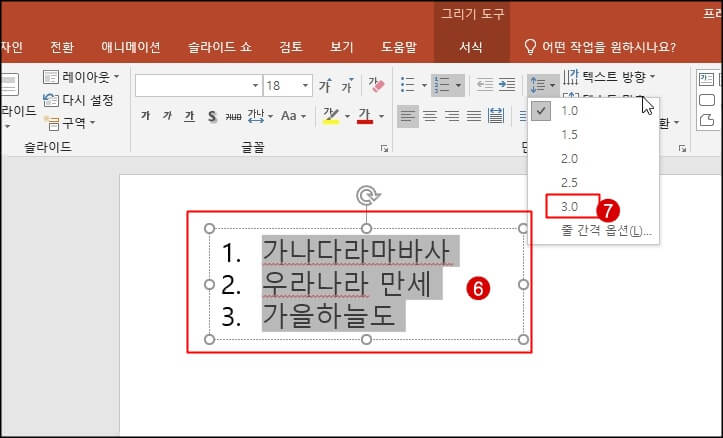The width and height of the screenshot is (723, 438).
Task: Click the text line 우라나라 만세
Action: pyautogui.click(x=346, y=284)
